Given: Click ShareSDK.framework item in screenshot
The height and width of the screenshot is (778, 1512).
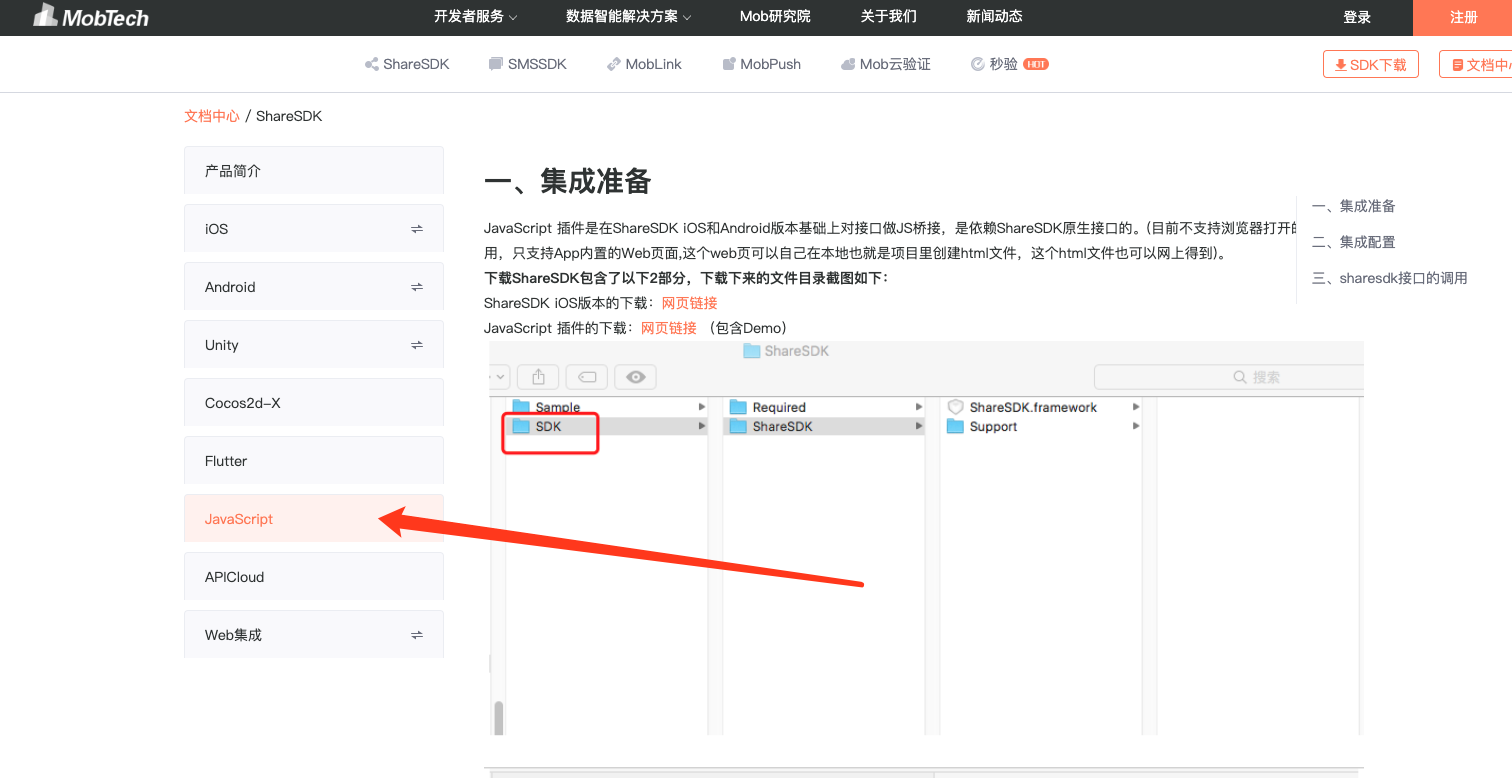Looking at the screenshot, I should 1021,407.
